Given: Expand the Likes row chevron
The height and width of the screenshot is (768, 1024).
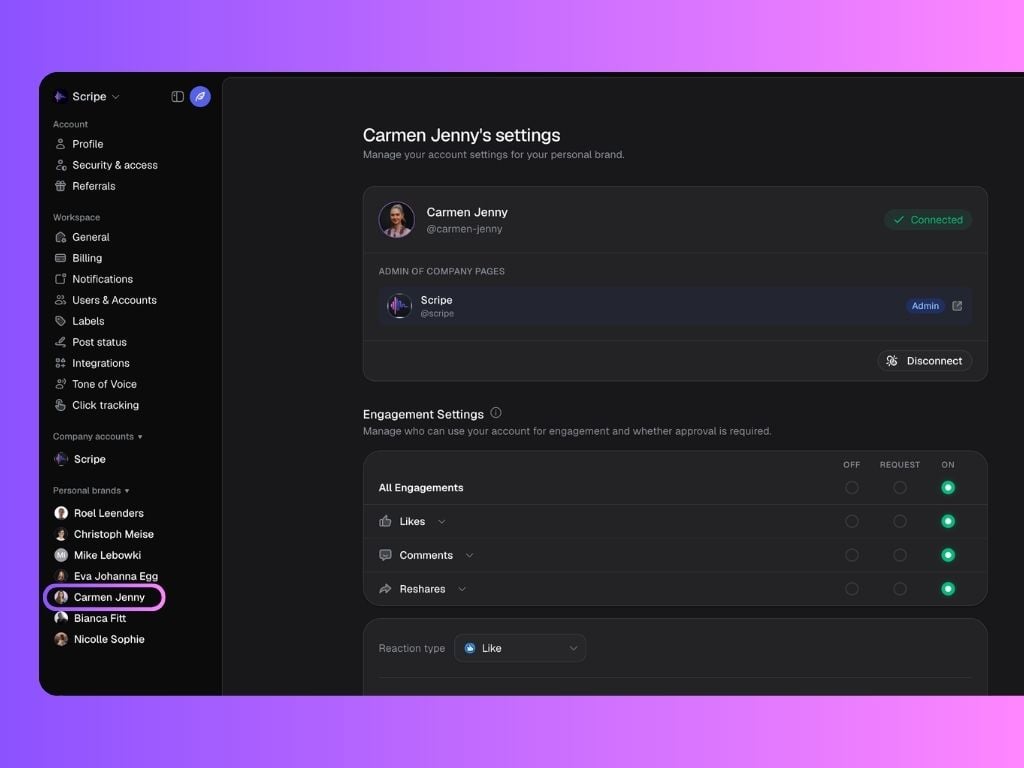Looking at the screenshot, I should (x=442, y=522).
